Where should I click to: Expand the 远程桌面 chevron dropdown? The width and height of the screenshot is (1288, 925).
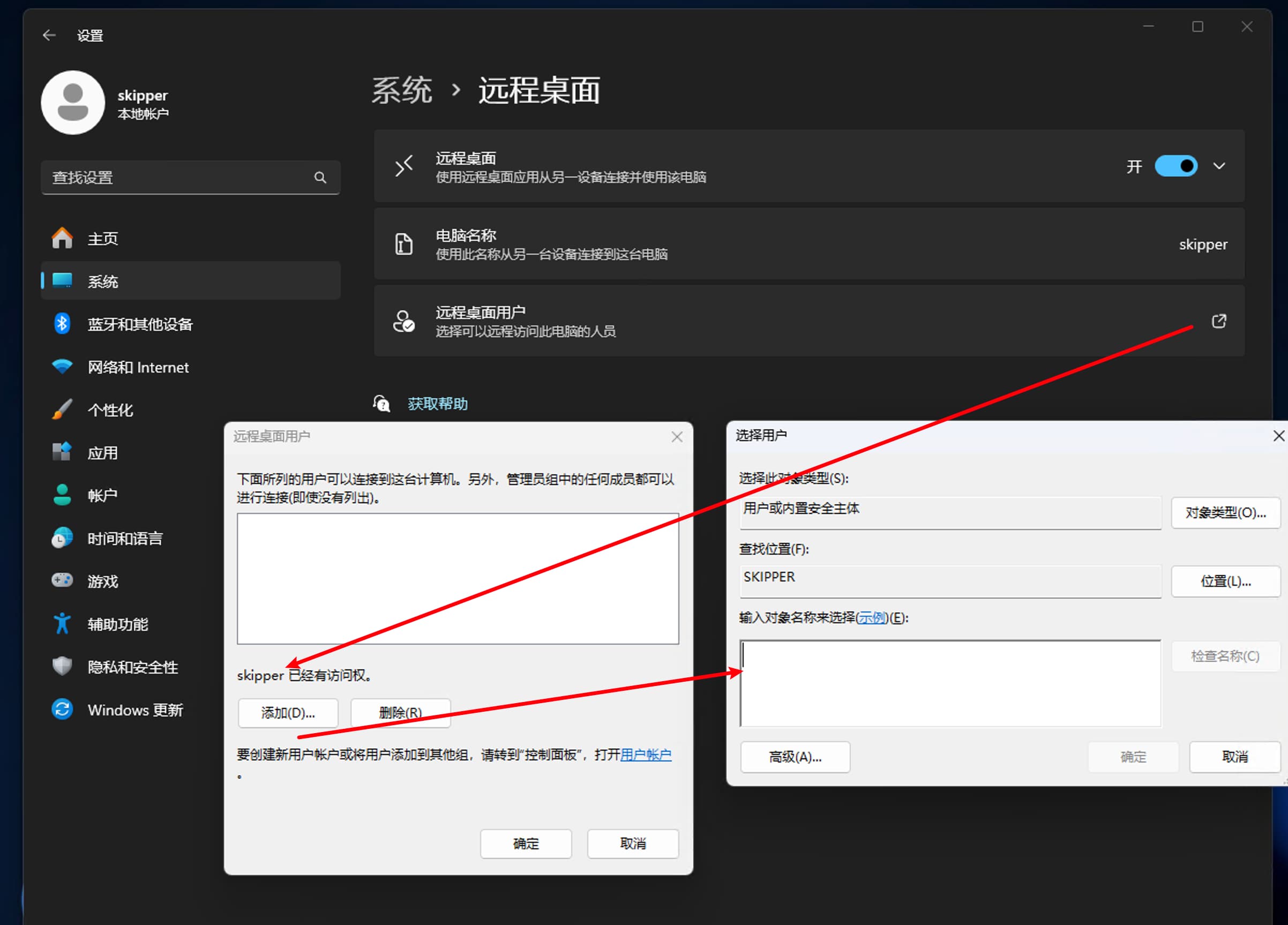1219,166
